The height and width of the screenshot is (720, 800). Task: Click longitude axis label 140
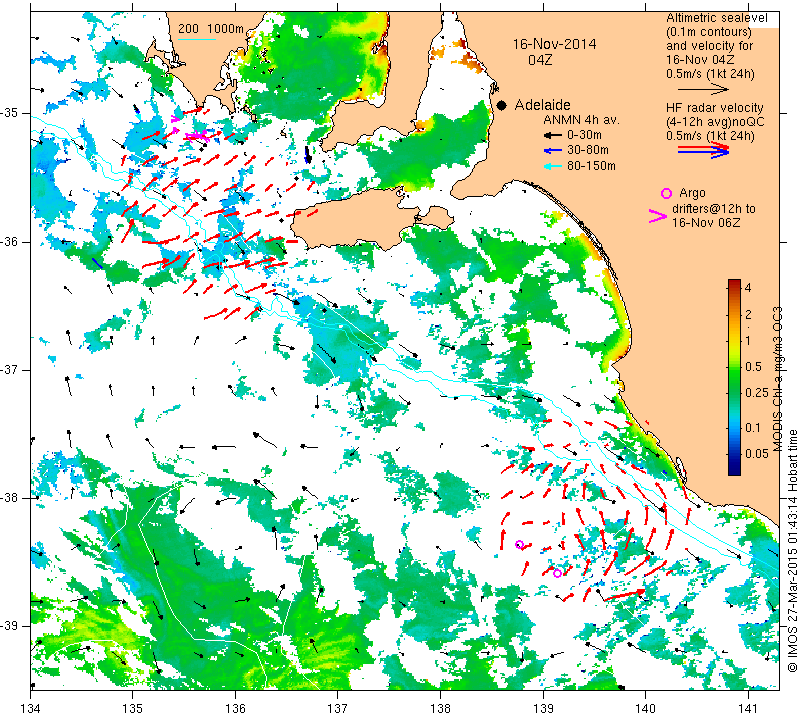tap(645, 709)
